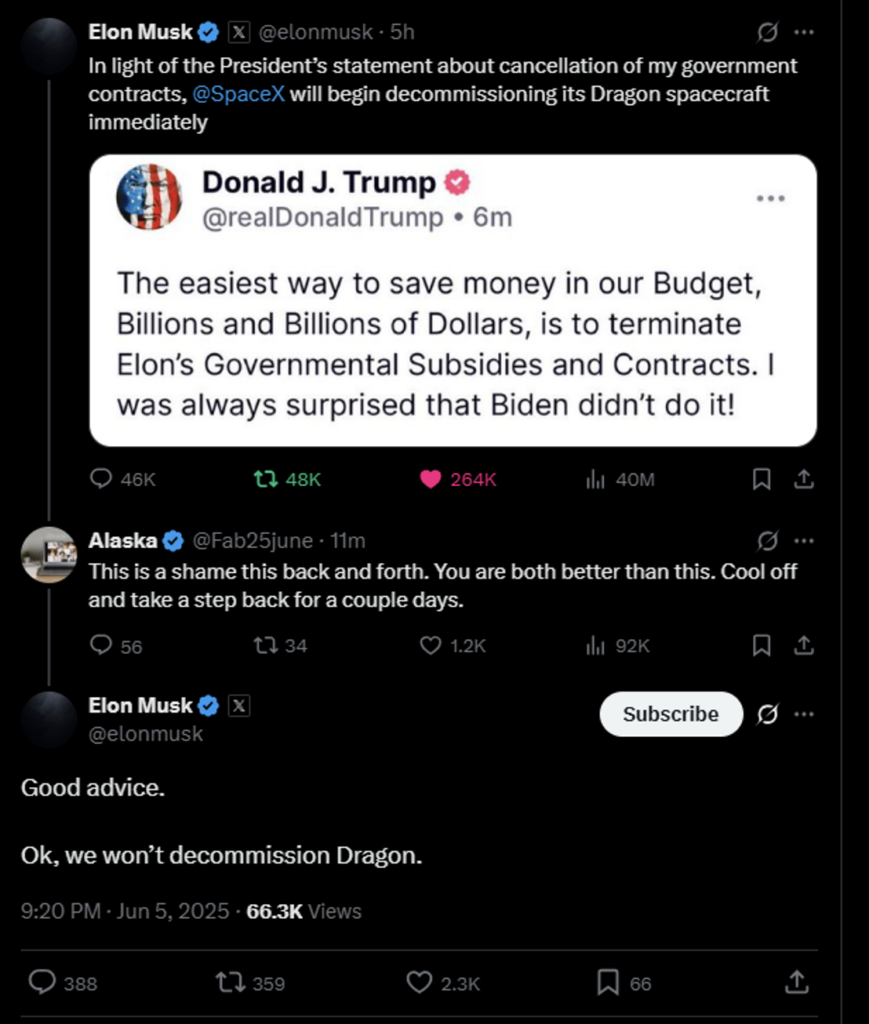The width and height of the screenshot is (869, 1024).
Task: Reply to Alaska's comment
Action: click(x=101, y=645)
